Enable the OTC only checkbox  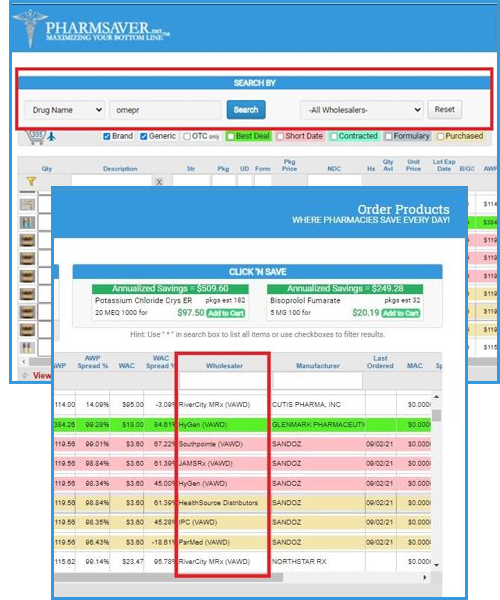(187, 137)
